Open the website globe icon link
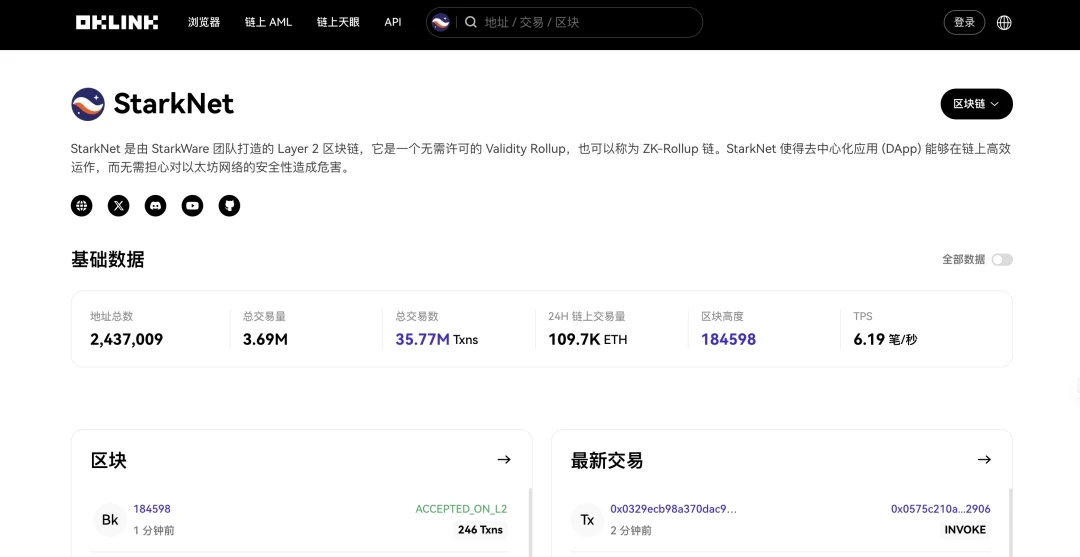Viewport: 1080px width, 557px height. 82,206
